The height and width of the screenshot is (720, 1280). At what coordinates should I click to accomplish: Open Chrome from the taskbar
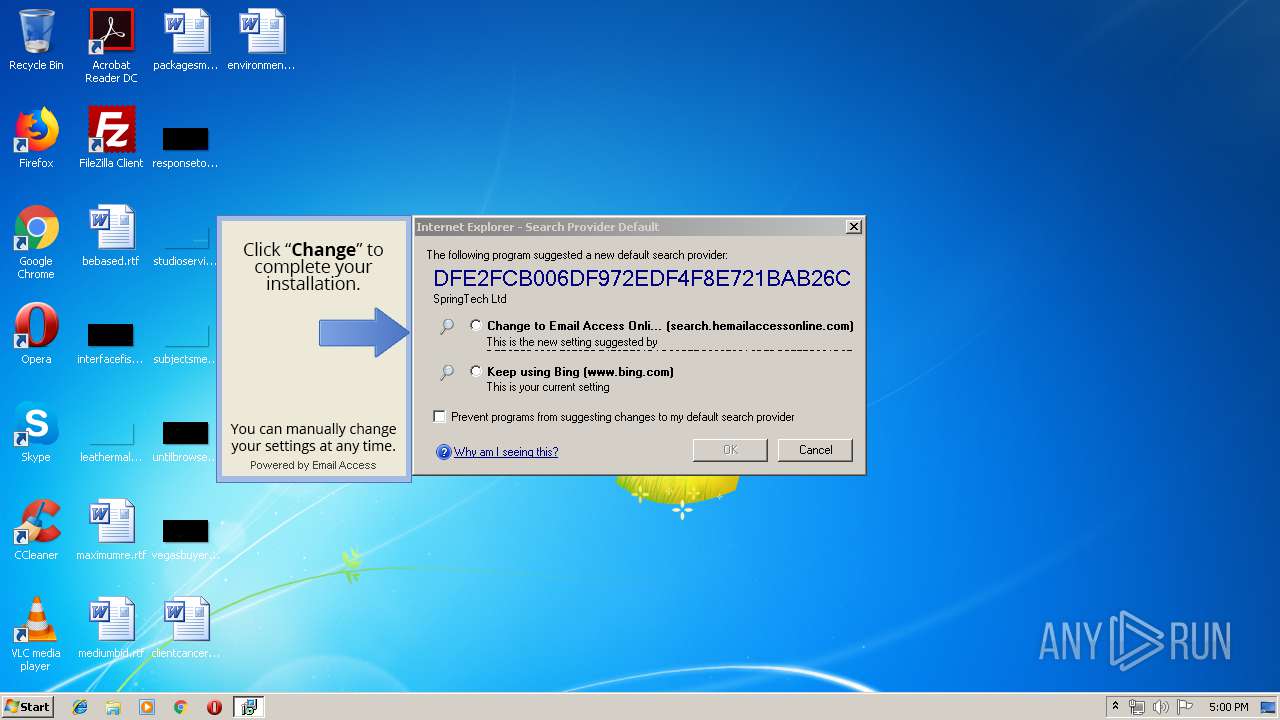pos(181,707)
